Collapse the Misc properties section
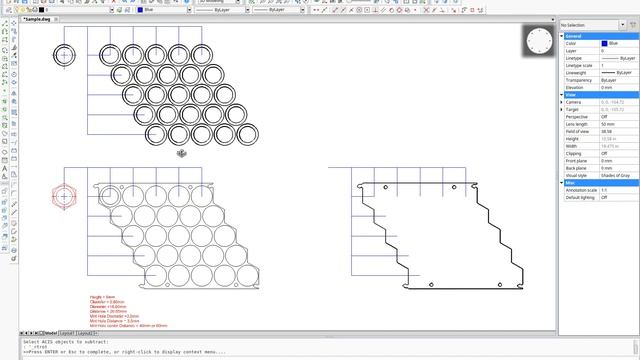Image resolution: width=640 pixels, height=360 pixels. point(562,183)
